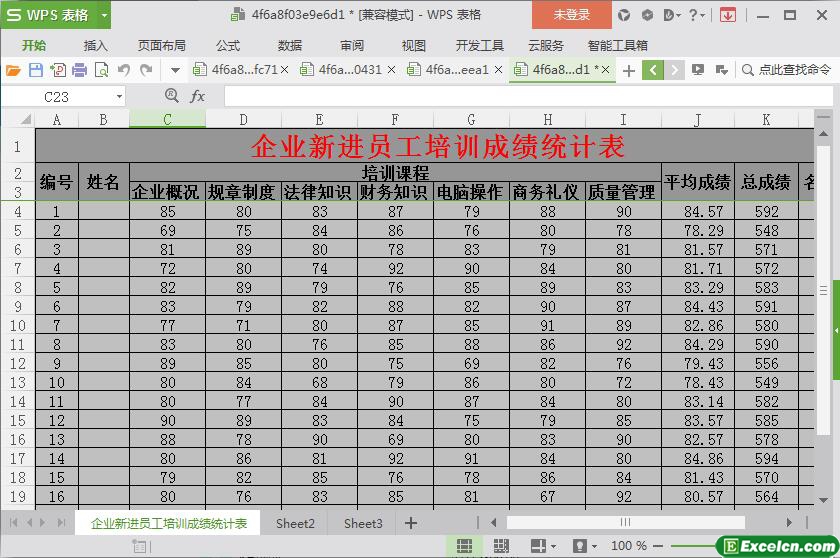Click the 未登录 sign-in button

pos(572,15)
